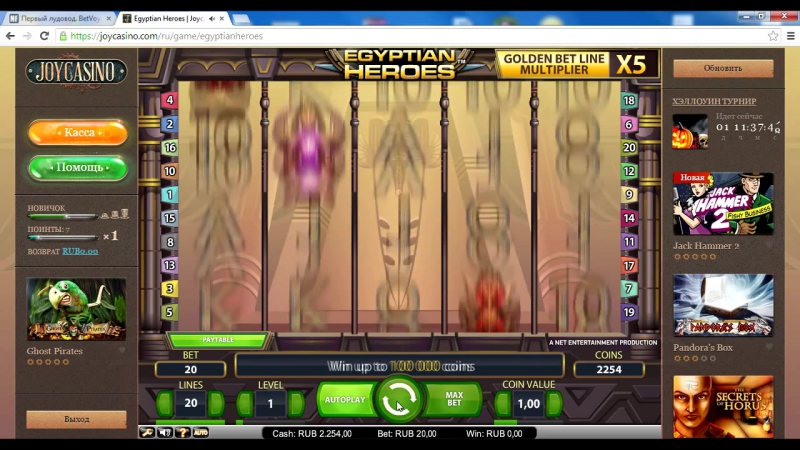Click the JoyCasino logo
The image size is (800, 450).
[x=76, y=72]
